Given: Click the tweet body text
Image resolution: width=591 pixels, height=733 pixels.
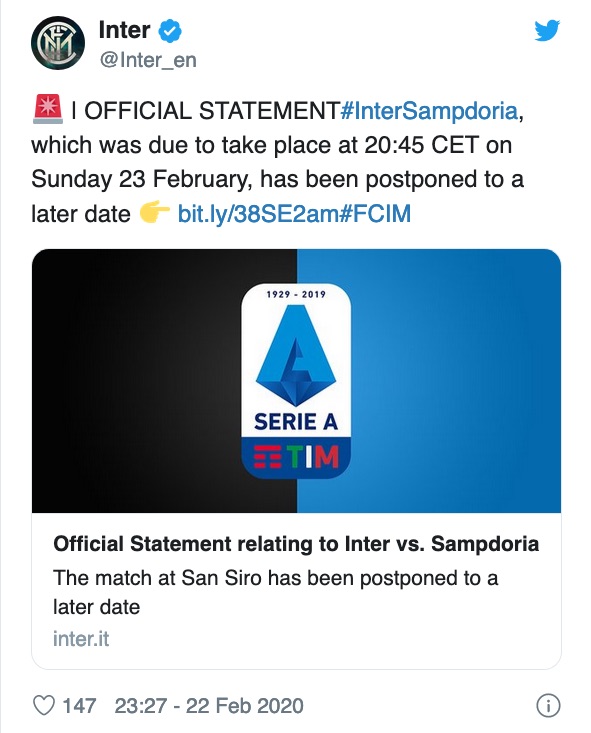Looking at the screenshot, I should coord(278,162).
